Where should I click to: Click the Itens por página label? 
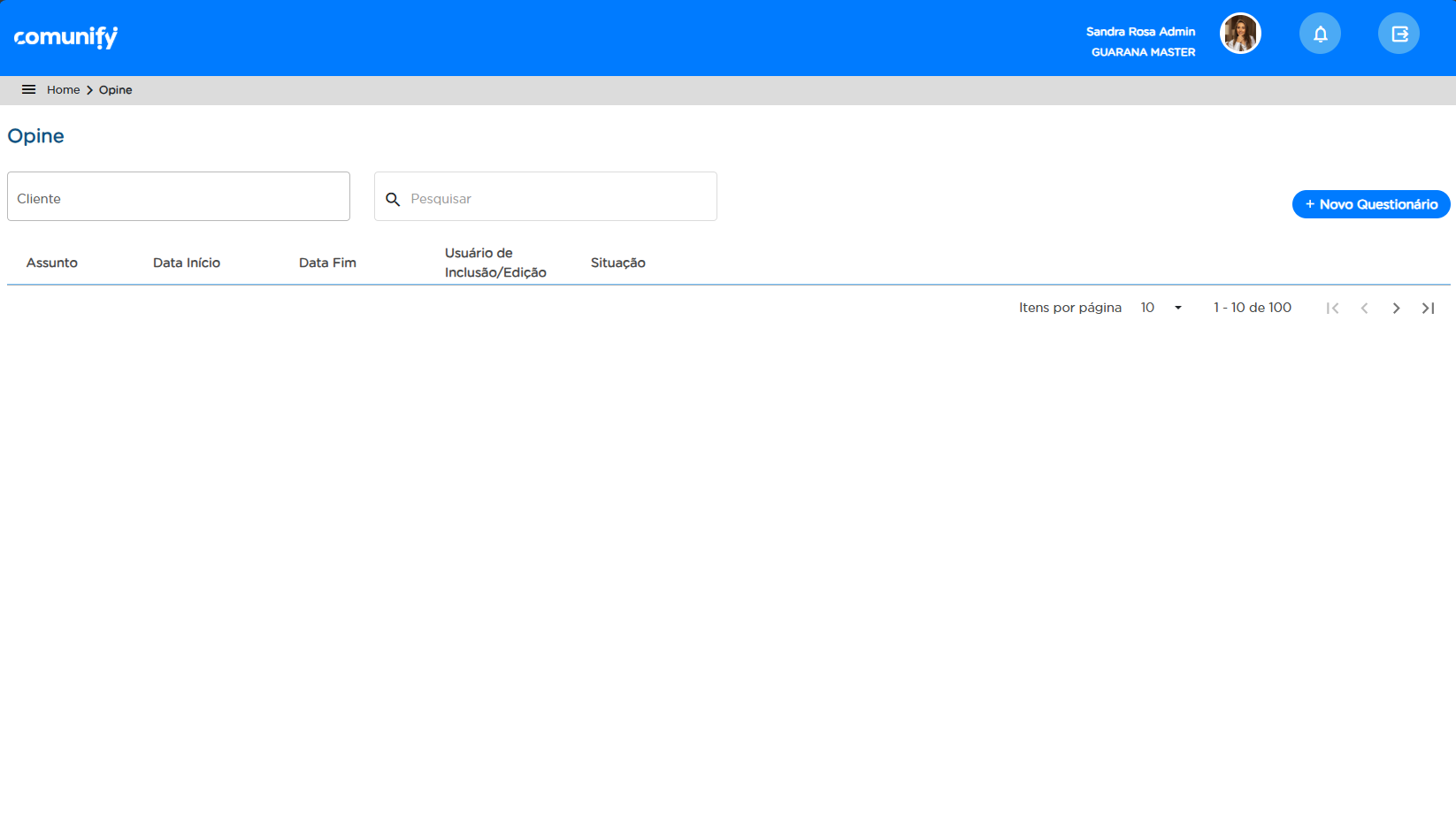1070,308
